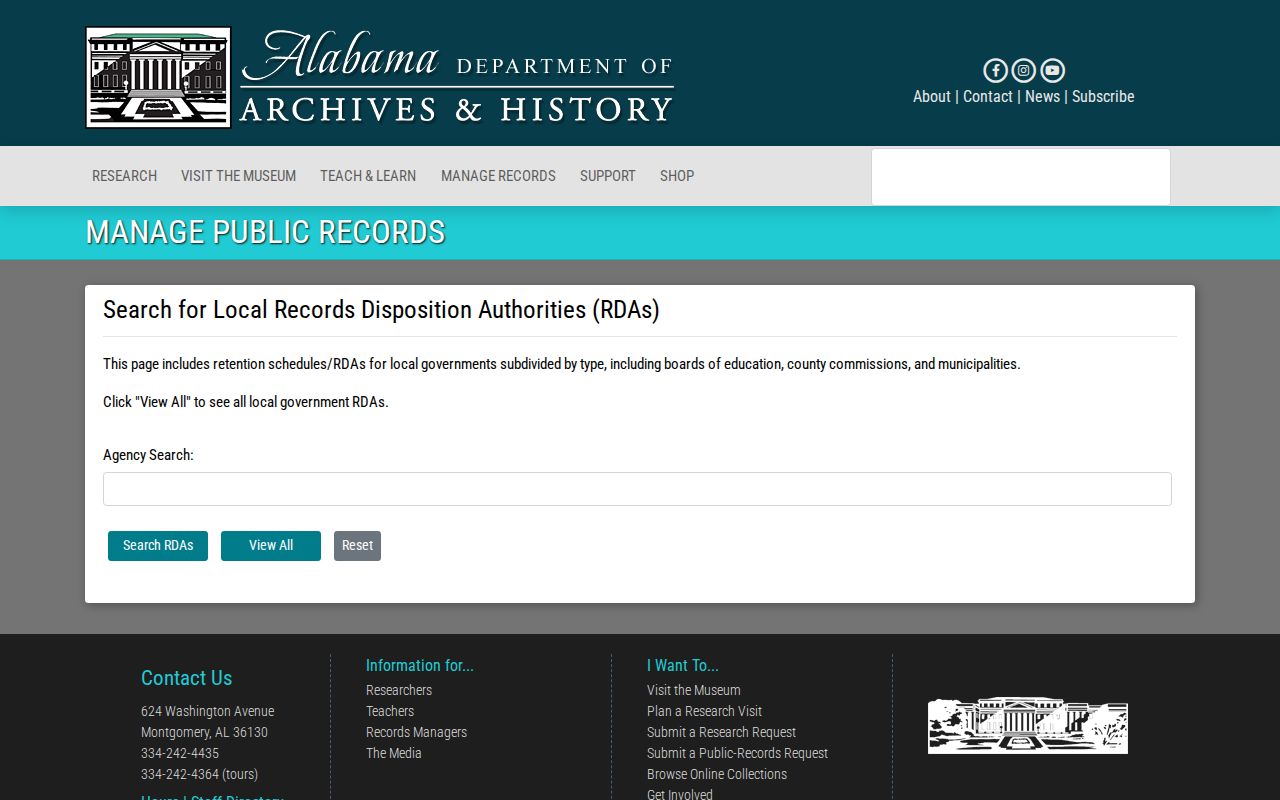Open the Teachers footer link
The height and width of the screenshot is (800, 1280).
pyautogui.click(x=390, y=711)
